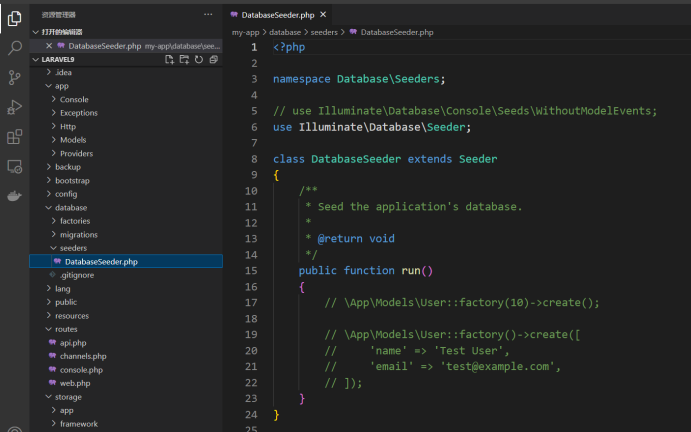The height and width of the screenshot is (432, 691).
Task: Open the .gitignore file
Action: (77, 274)
